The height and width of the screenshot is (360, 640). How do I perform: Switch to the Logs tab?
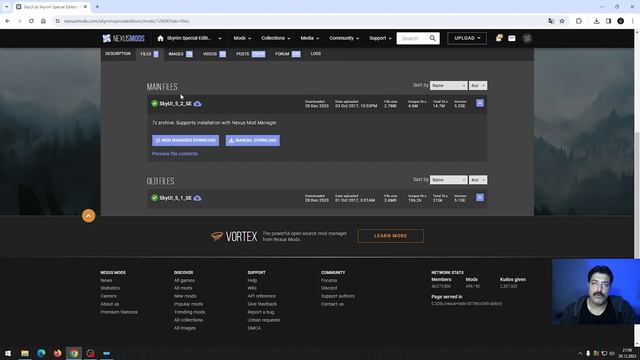(x=316, y=54)
